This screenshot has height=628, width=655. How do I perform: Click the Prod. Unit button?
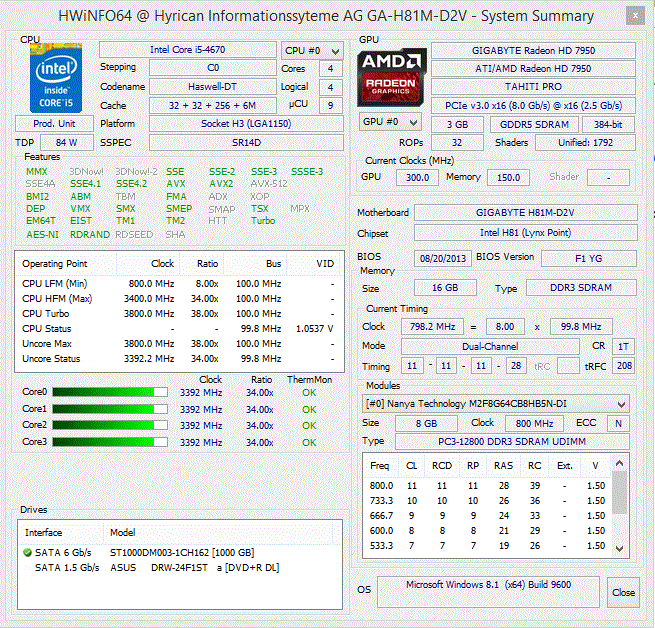[54, 124]
